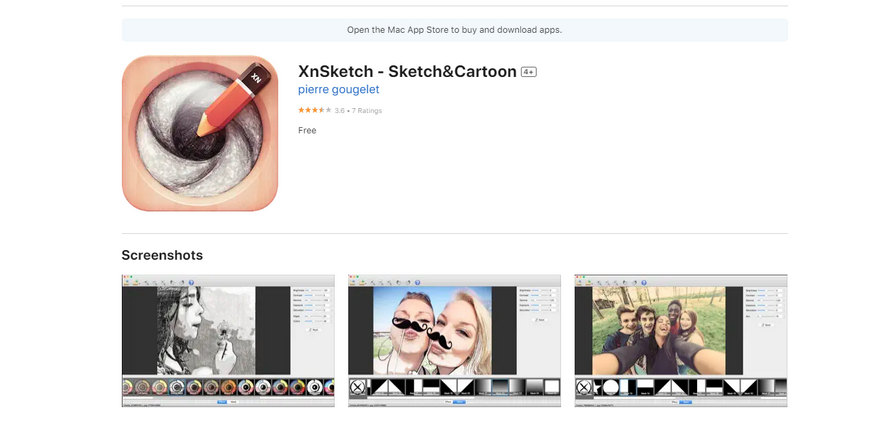895x425 pixels.
Task: Click the orange star rating
Action: (315, 110)
